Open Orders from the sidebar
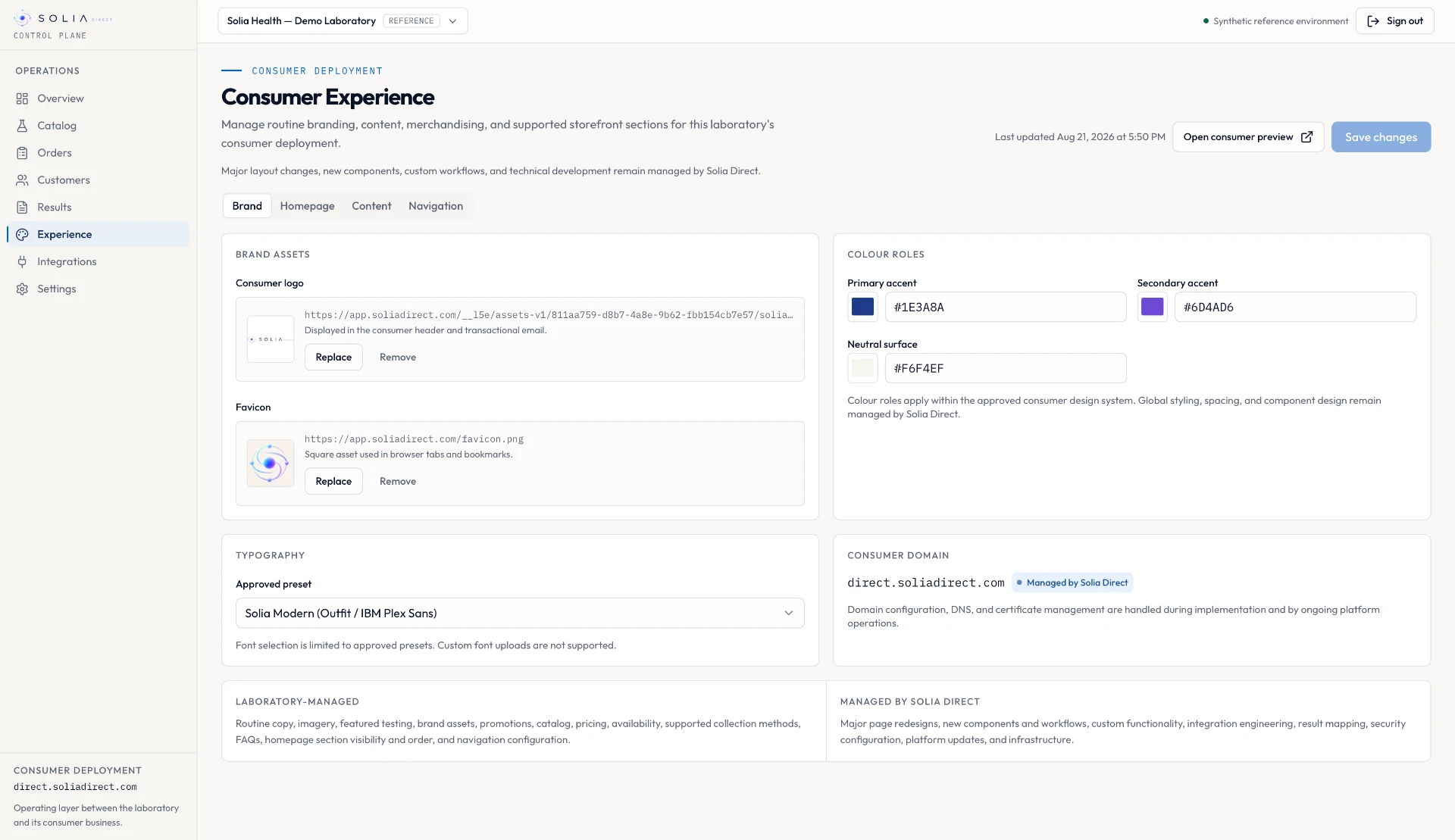 [x=98, y=153]
